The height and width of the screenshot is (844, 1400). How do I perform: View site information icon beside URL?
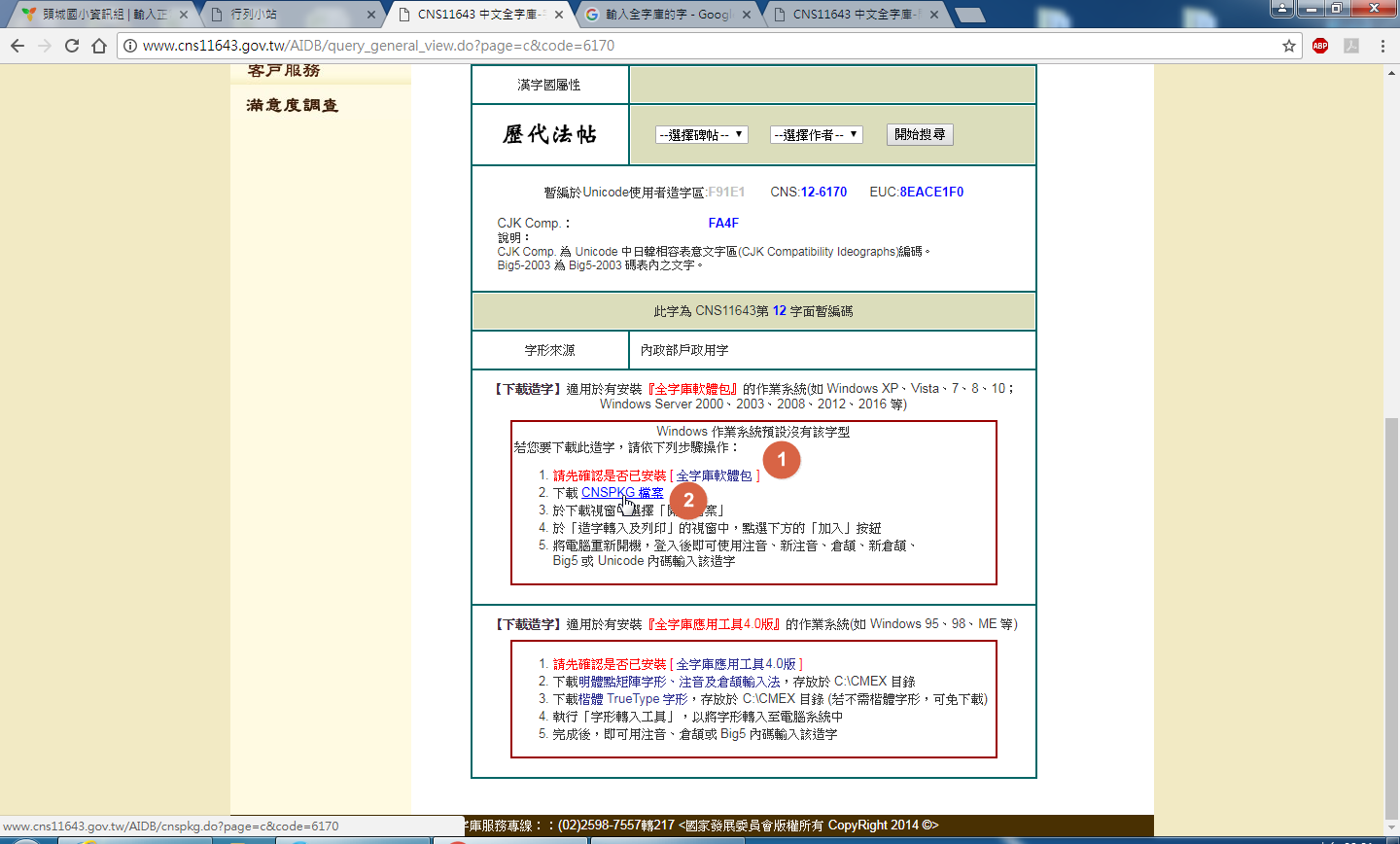130,46
